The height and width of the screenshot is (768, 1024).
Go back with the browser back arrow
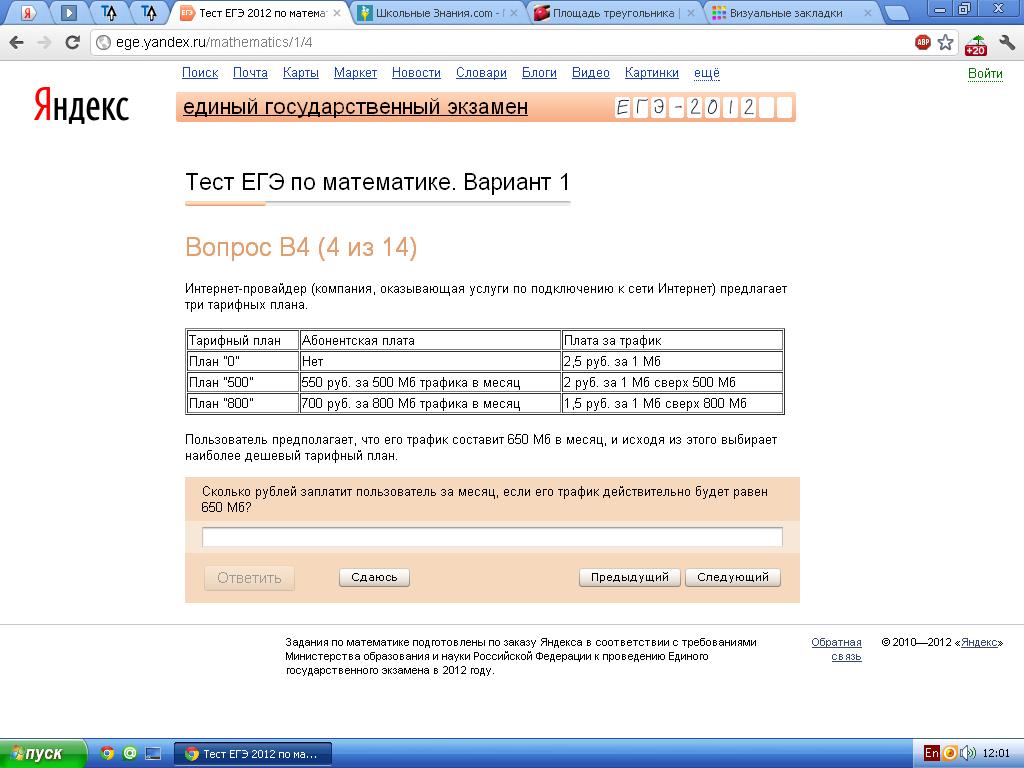(x=16, y=43)
